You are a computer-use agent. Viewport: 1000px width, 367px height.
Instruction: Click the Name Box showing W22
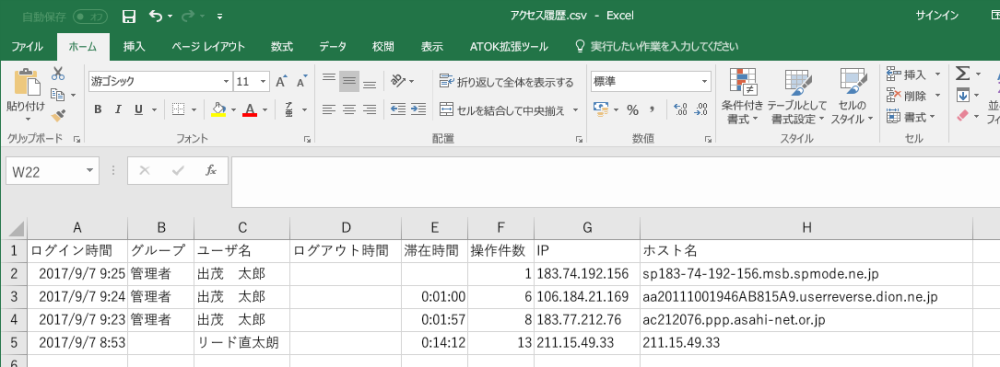(53, 171)
